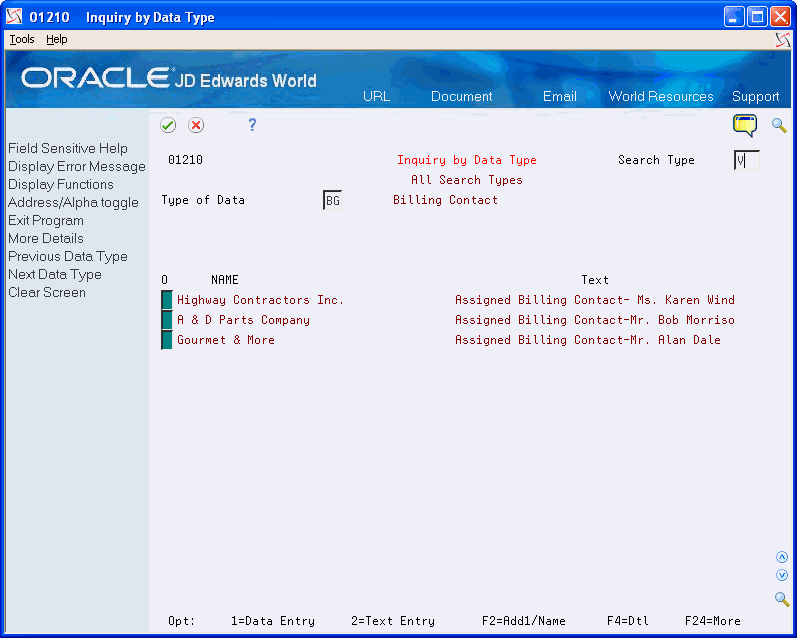Viewport: 797px width, 638px height.
Task: Select Field Sensitive Help
Action: pyautogui.click(x=68, y=148)
